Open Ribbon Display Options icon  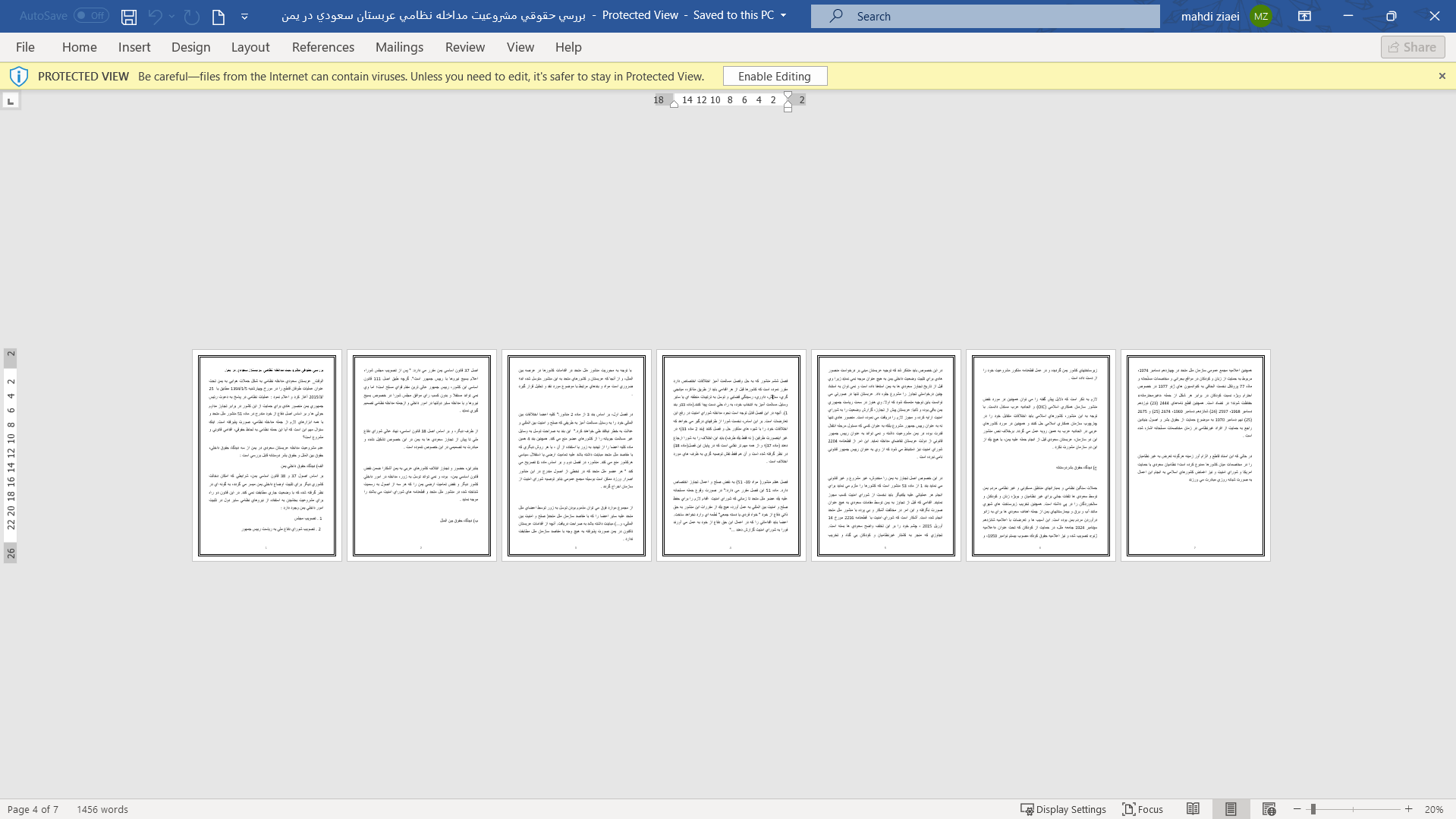pos(1304,16)
